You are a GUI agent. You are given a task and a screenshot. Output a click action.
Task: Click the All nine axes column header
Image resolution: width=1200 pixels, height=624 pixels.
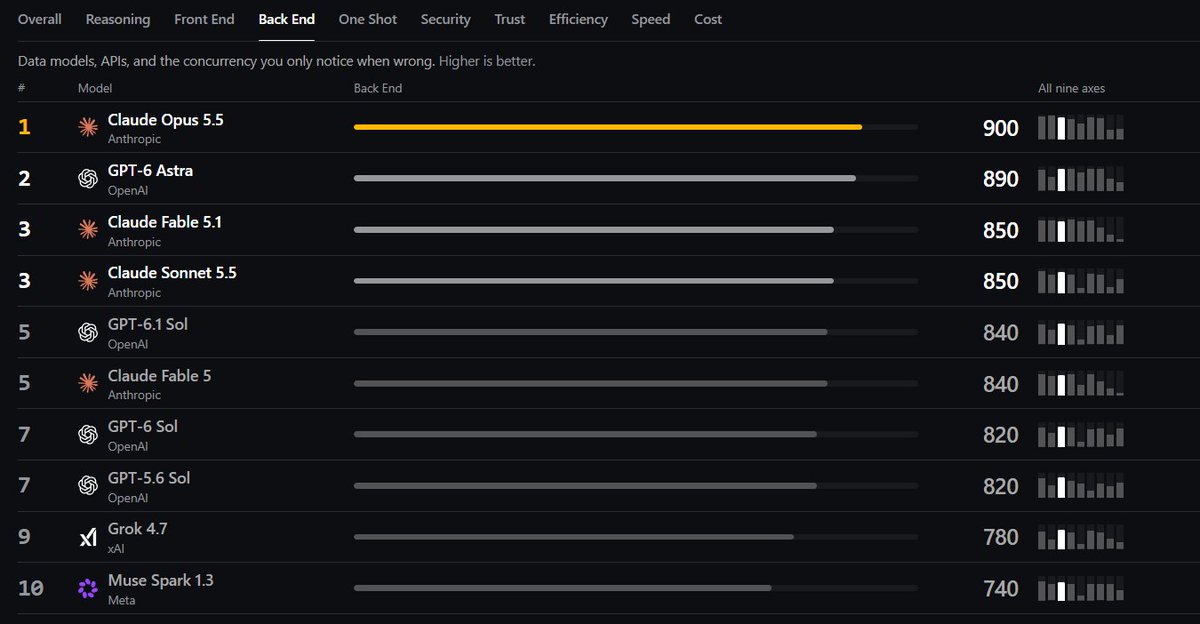[1071, 88]
